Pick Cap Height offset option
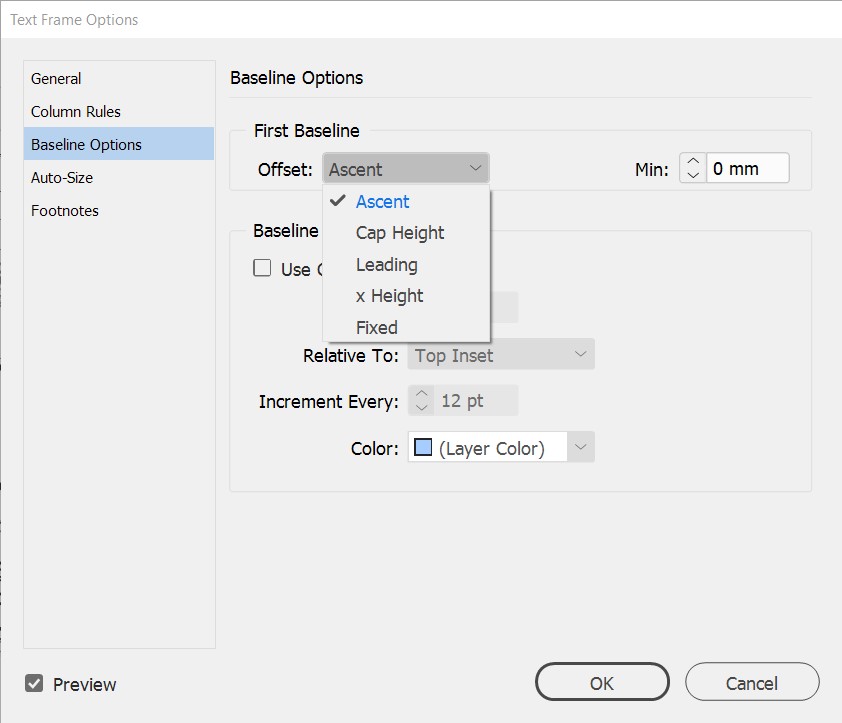This screenshot has width=842, height=723. pos(400,233)
